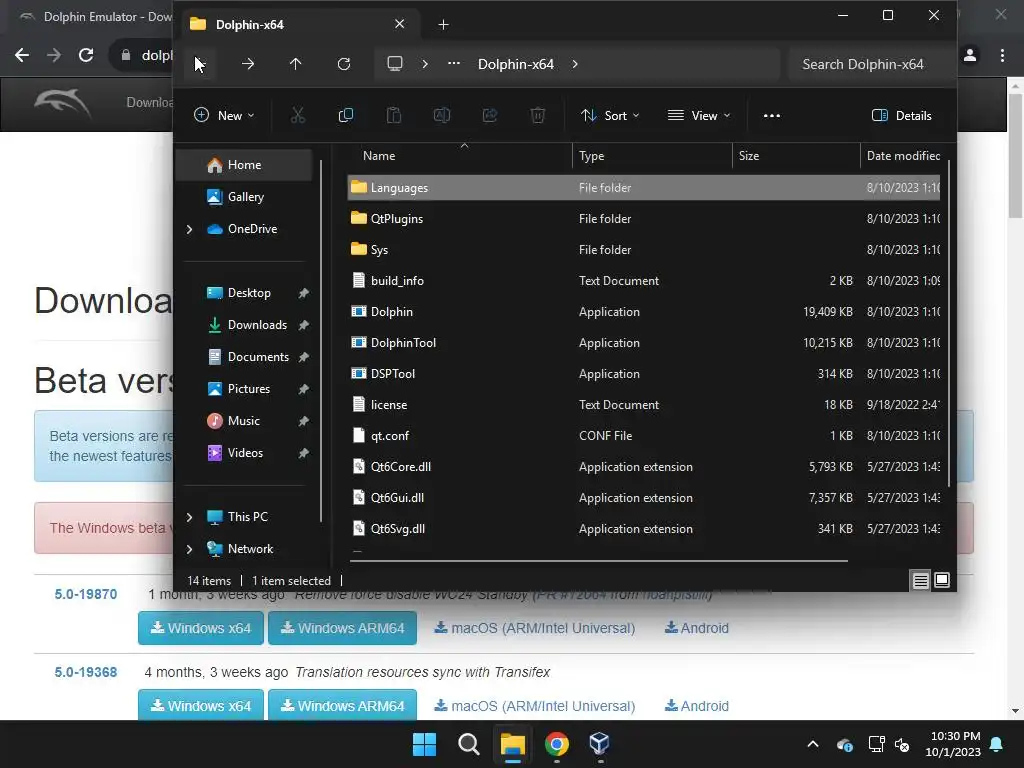Open Downloads in quick access
This screenshot has height=768, width=1024.
tap(257, 325)
